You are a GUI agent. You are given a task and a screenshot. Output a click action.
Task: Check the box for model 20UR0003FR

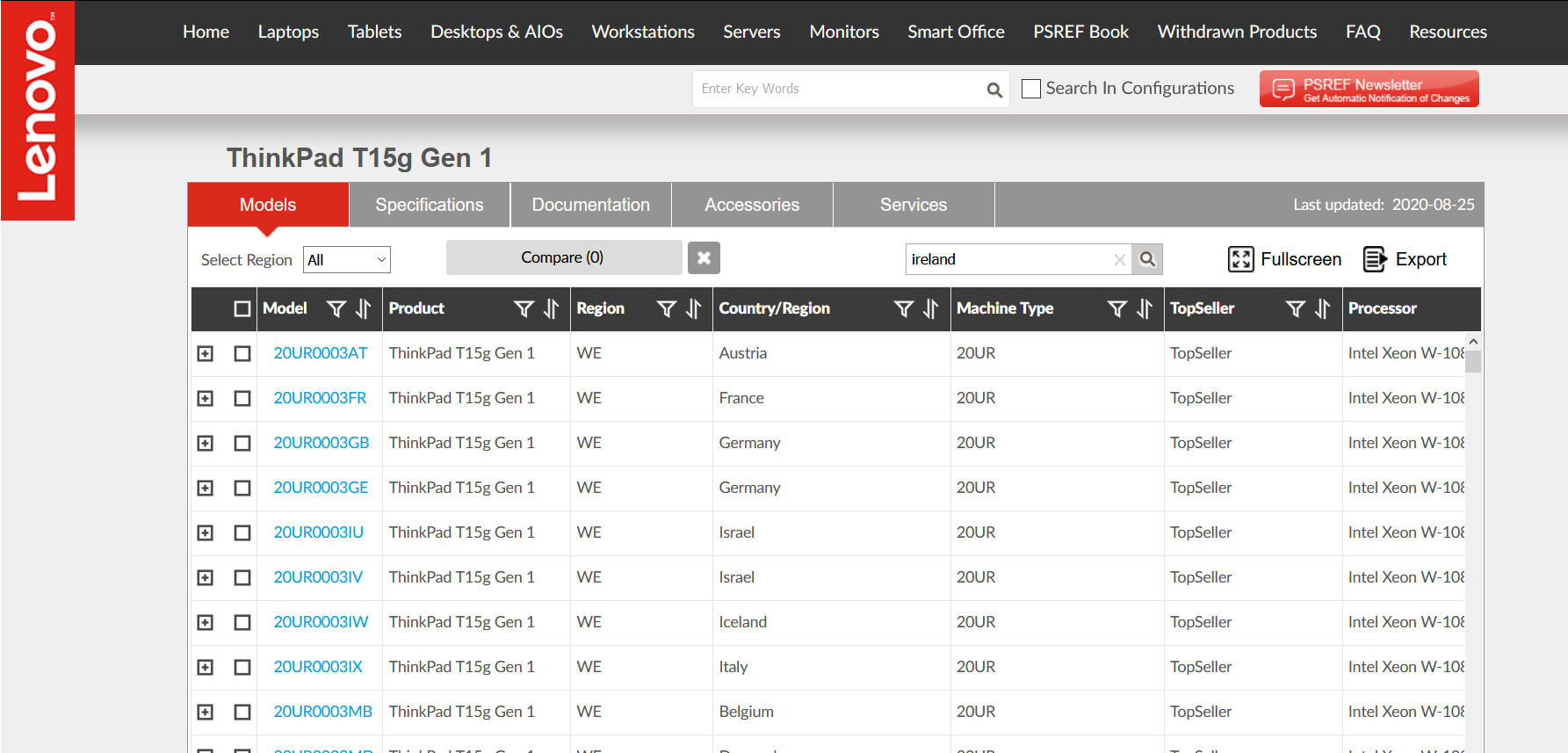tap(242, 398)
